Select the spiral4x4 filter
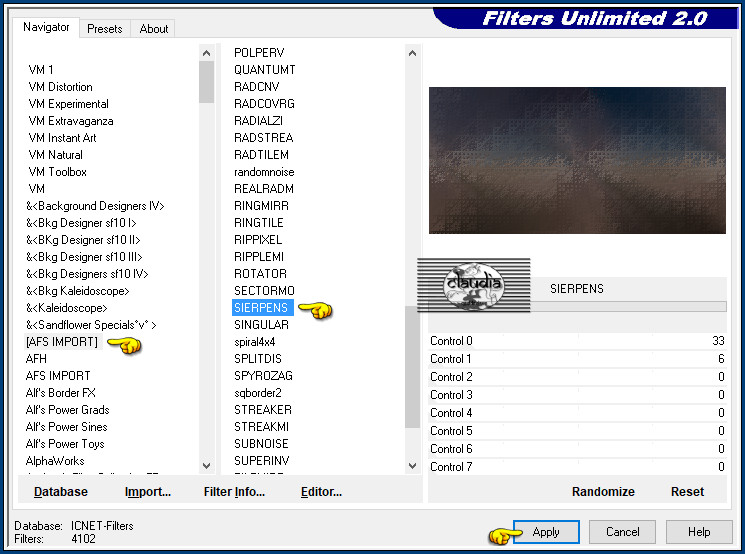Screen dimensions: 745x554 click(x=255, y=342)
